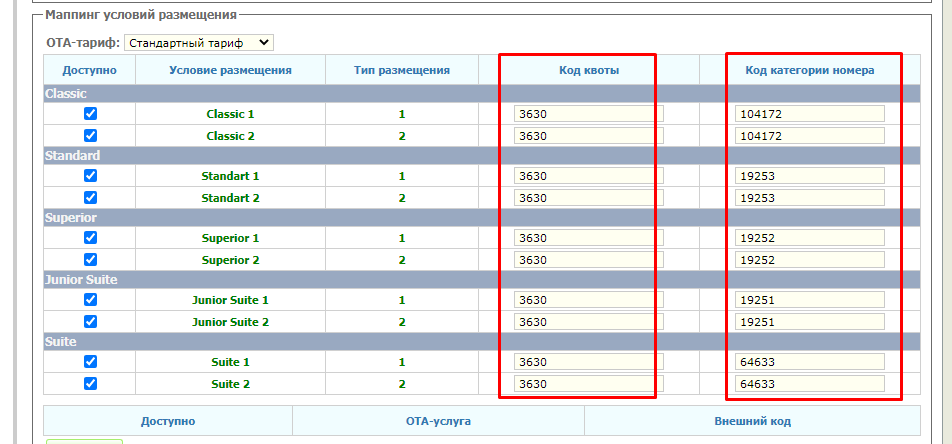Toggle the Suite 2 availability checkbox
This screenshot has width=952, height=444.
(x=90, y=383)
